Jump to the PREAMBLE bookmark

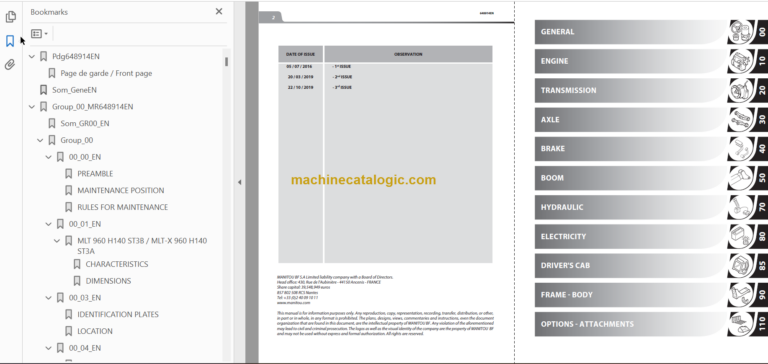tap(95, 173)
